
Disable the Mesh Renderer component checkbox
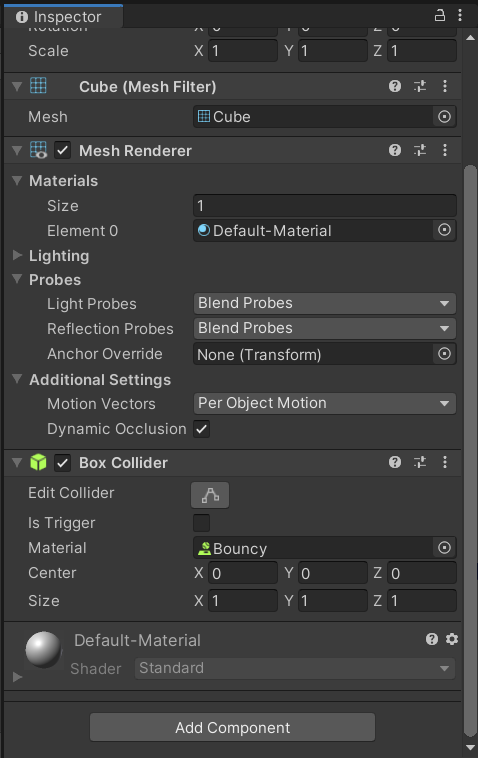[x=62, y=150]
